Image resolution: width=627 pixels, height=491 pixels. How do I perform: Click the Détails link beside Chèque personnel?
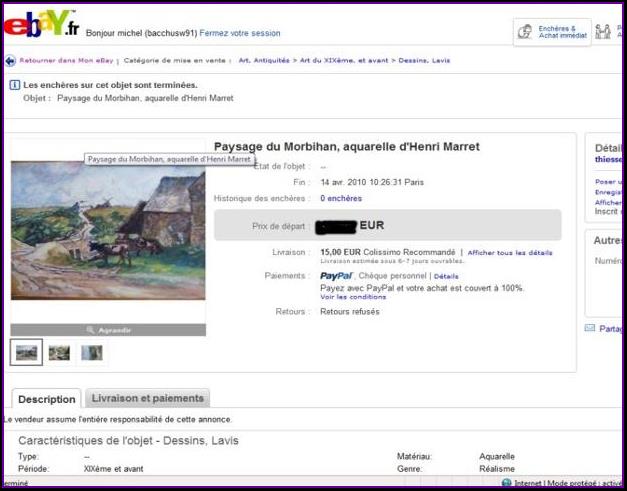(x=446, y=276)
